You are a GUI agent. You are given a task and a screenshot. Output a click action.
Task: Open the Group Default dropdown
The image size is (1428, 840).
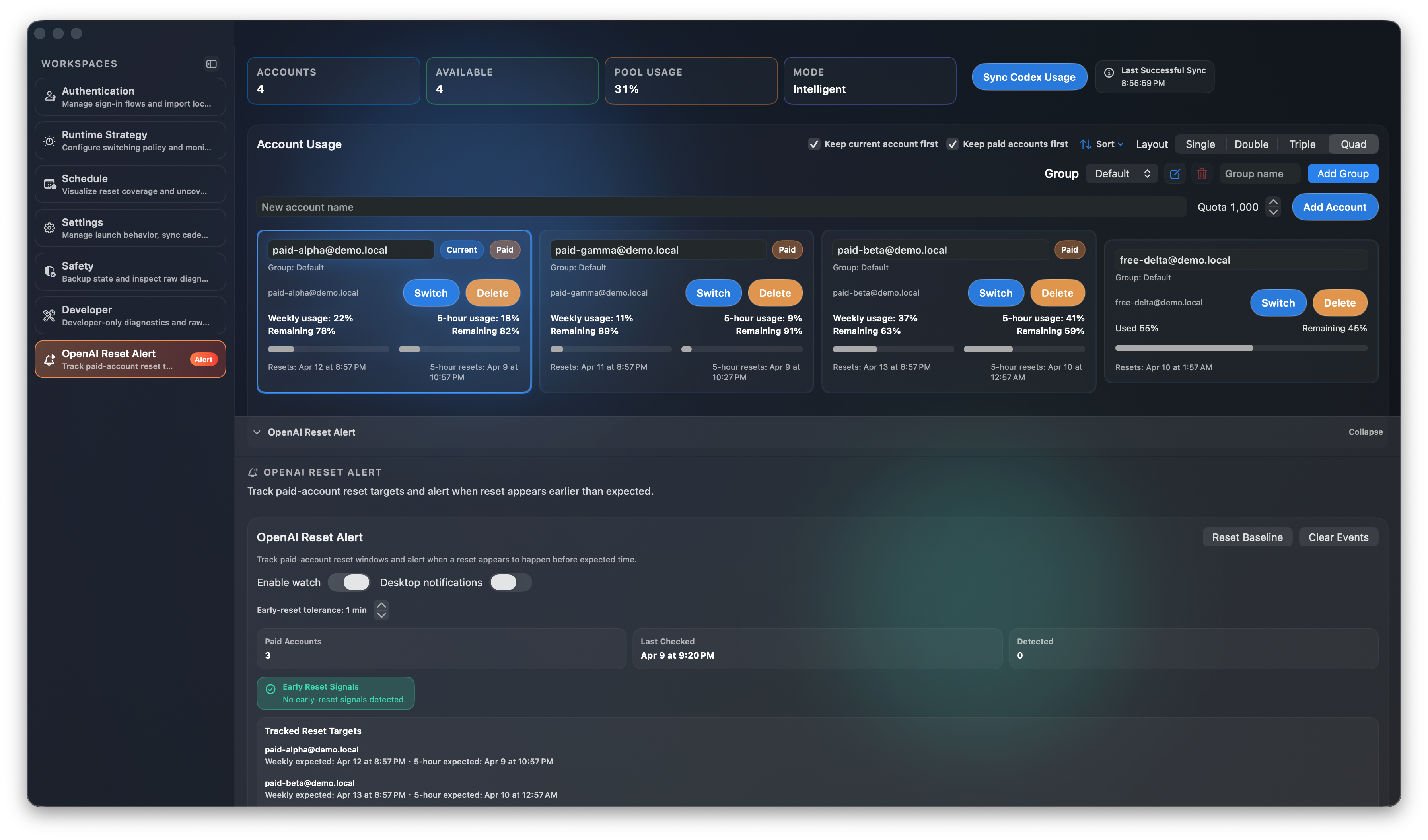pyautogui.click(x=1121, y=174)
